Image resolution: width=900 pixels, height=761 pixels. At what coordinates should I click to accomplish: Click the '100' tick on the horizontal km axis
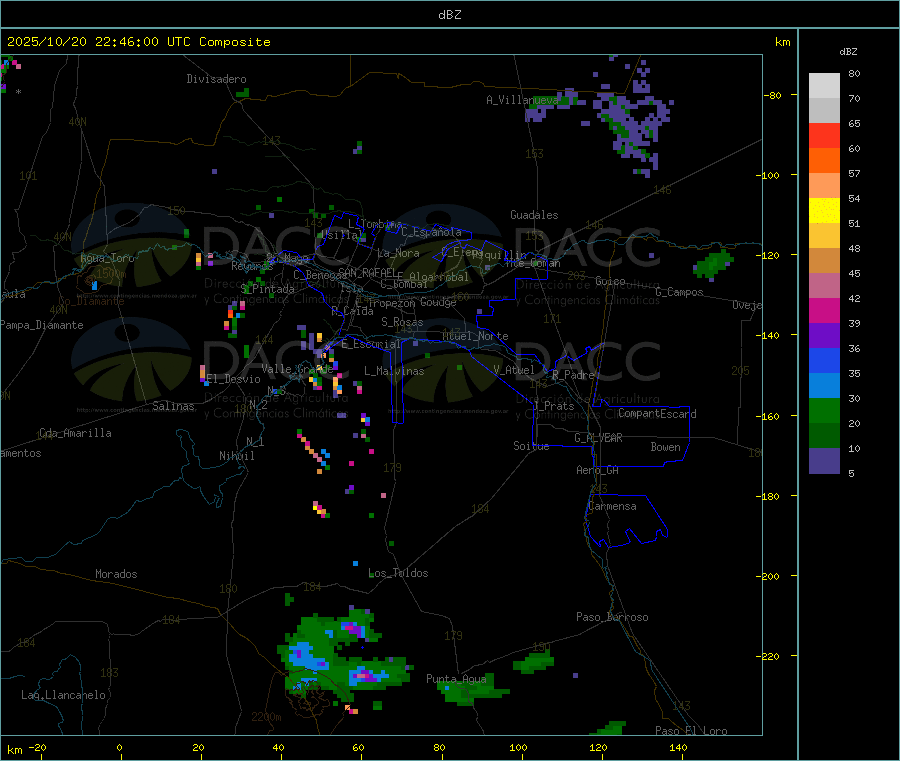tap(518, 747)
